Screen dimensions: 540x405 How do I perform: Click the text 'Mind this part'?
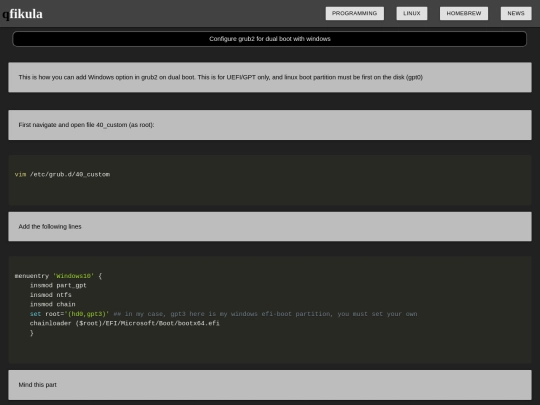tap(38, 385)
